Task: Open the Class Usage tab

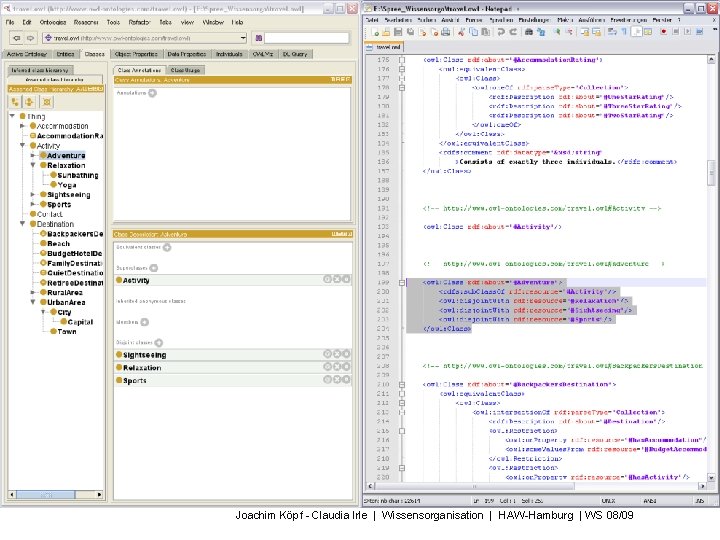Action: (185, 70)
